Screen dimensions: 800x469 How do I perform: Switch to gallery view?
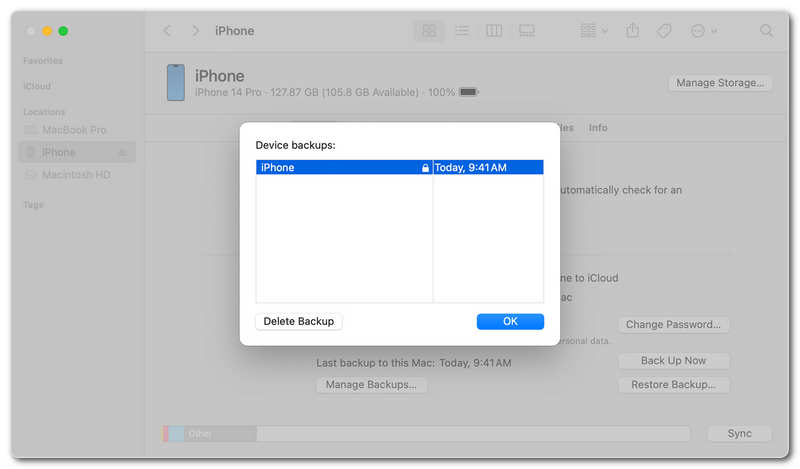coord(527,31)
